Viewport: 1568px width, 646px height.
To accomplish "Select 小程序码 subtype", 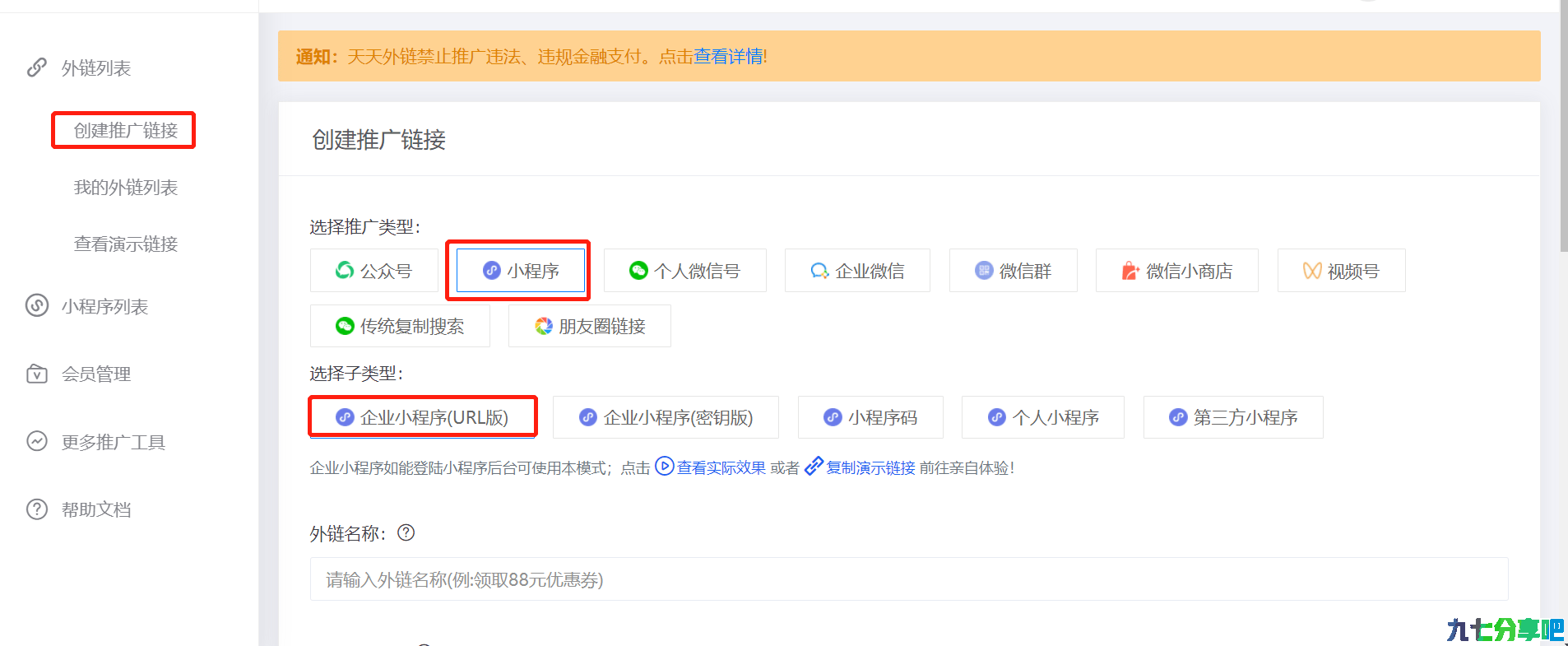I will point(870,417).
